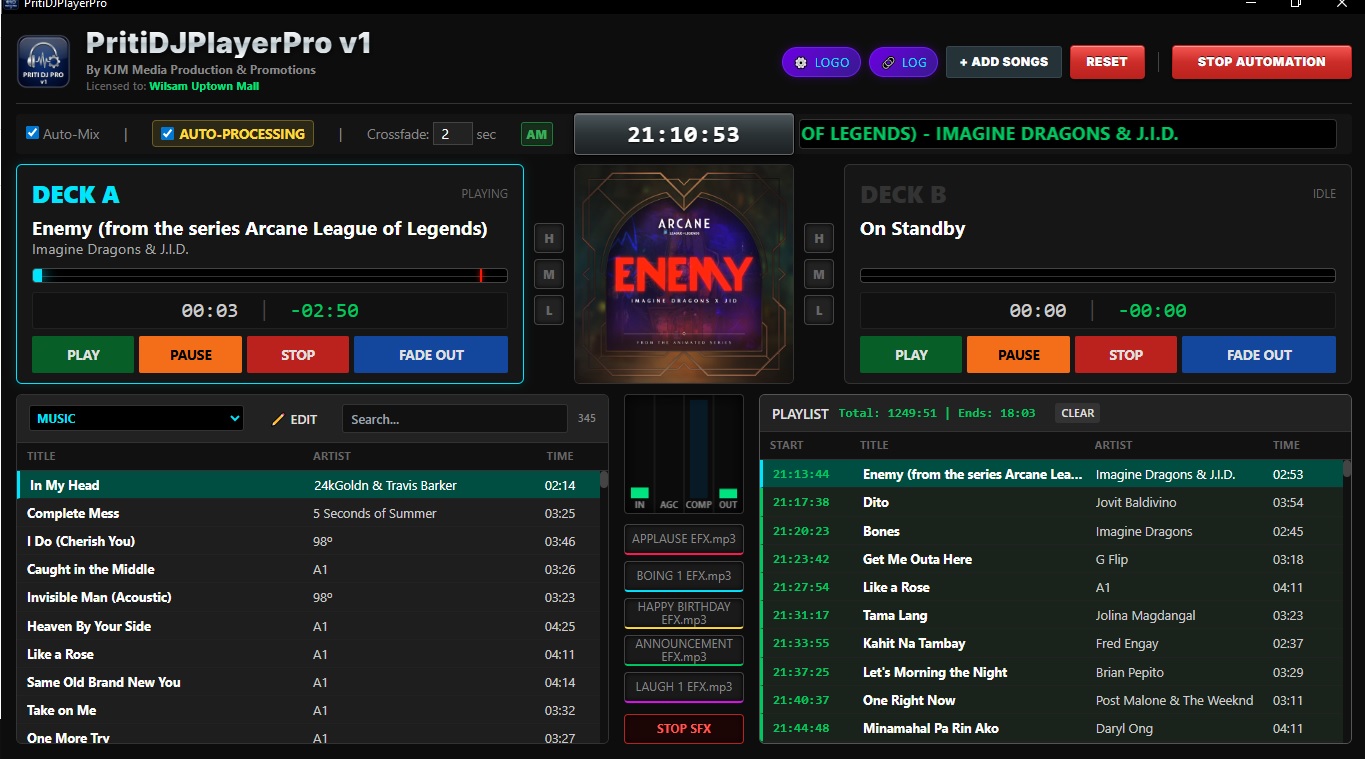Click the playlist CLEAR button

point(1078,413)
